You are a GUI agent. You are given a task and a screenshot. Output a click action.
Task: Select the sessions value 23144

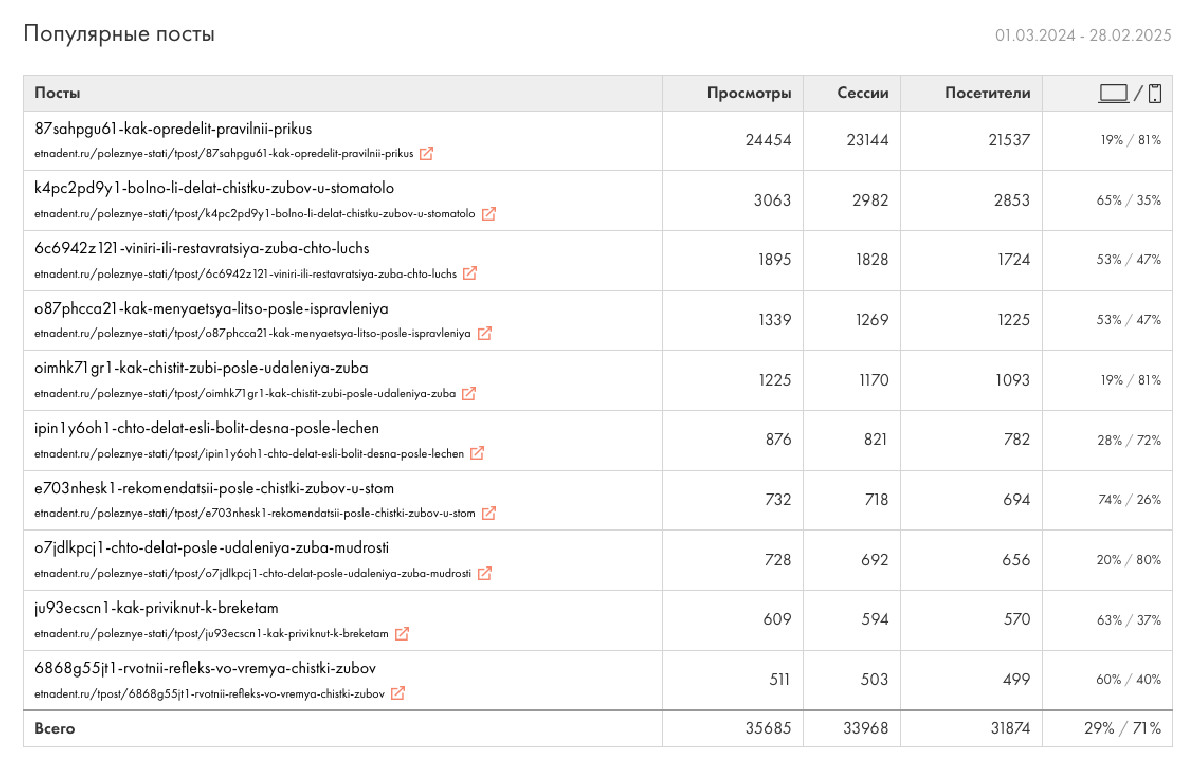867,140
